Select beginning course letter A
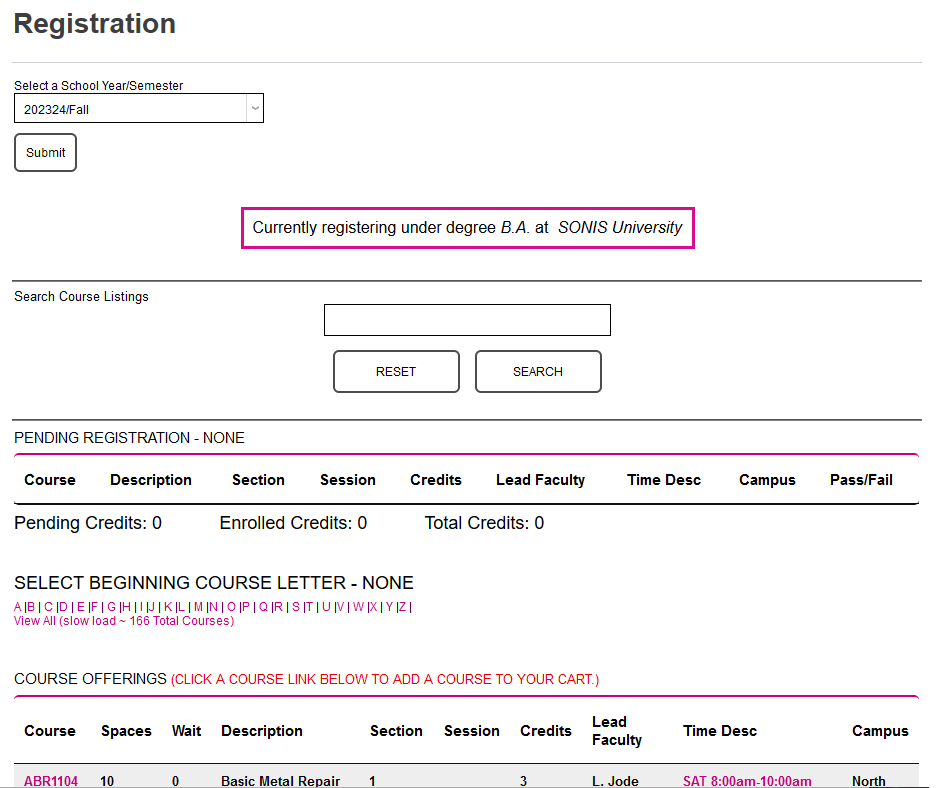936x788 pixels. point(17,606)
